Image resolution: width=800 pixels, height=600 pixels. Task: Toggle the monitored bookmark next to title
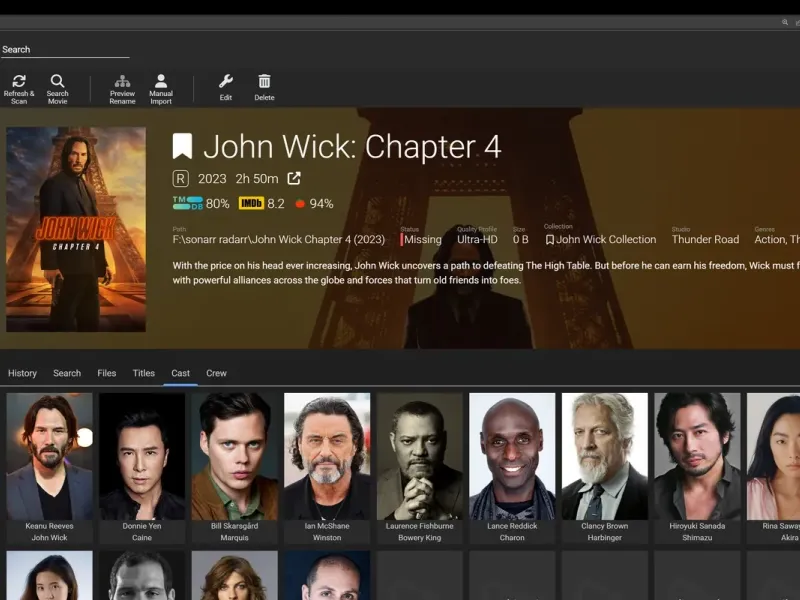182,146
